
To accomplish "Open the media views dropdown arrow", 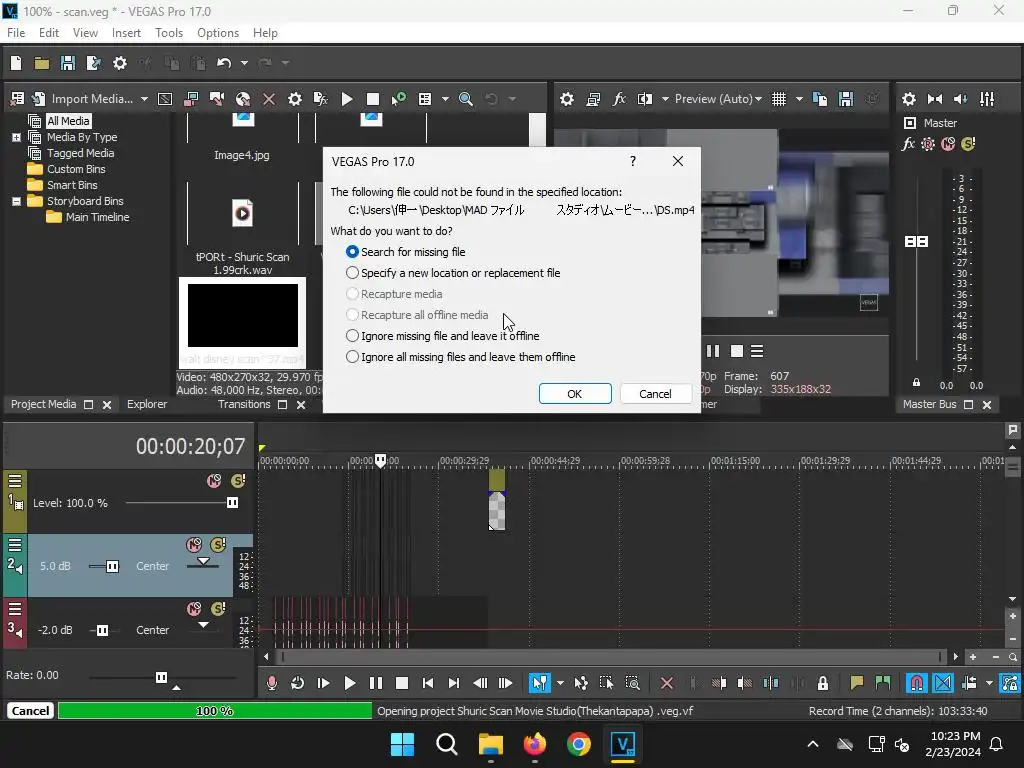I will (x=445, y=99).
